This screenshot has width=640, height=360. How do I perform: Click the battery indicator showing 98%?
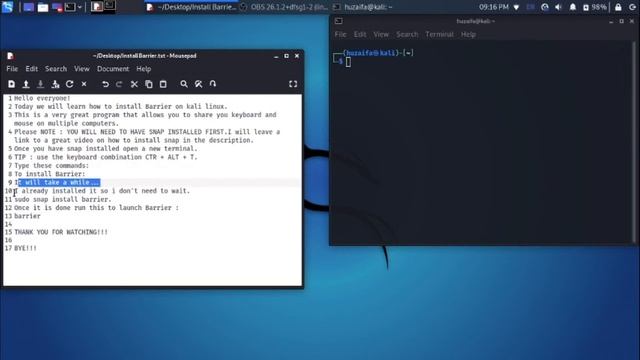(x=594, y=7)
